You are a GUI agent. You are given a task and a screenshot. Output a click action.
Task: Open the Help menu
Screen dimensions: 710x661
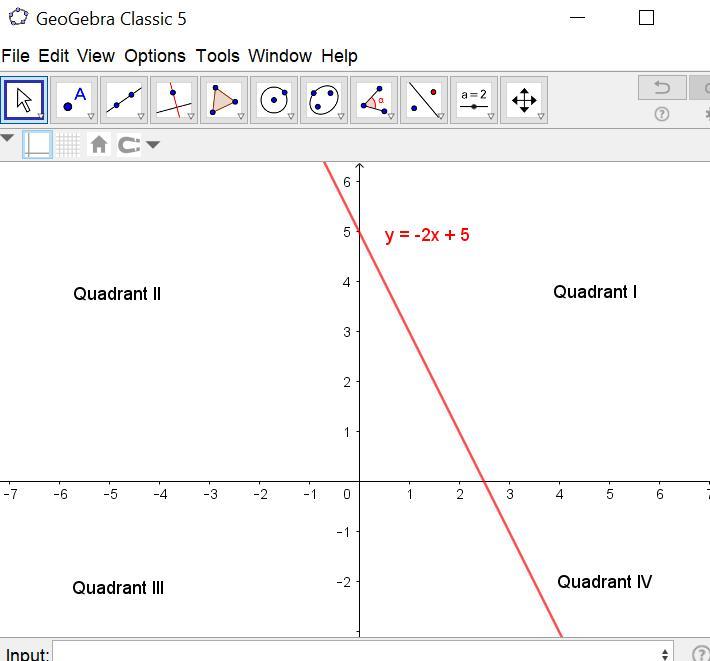(x=339, y=56)
